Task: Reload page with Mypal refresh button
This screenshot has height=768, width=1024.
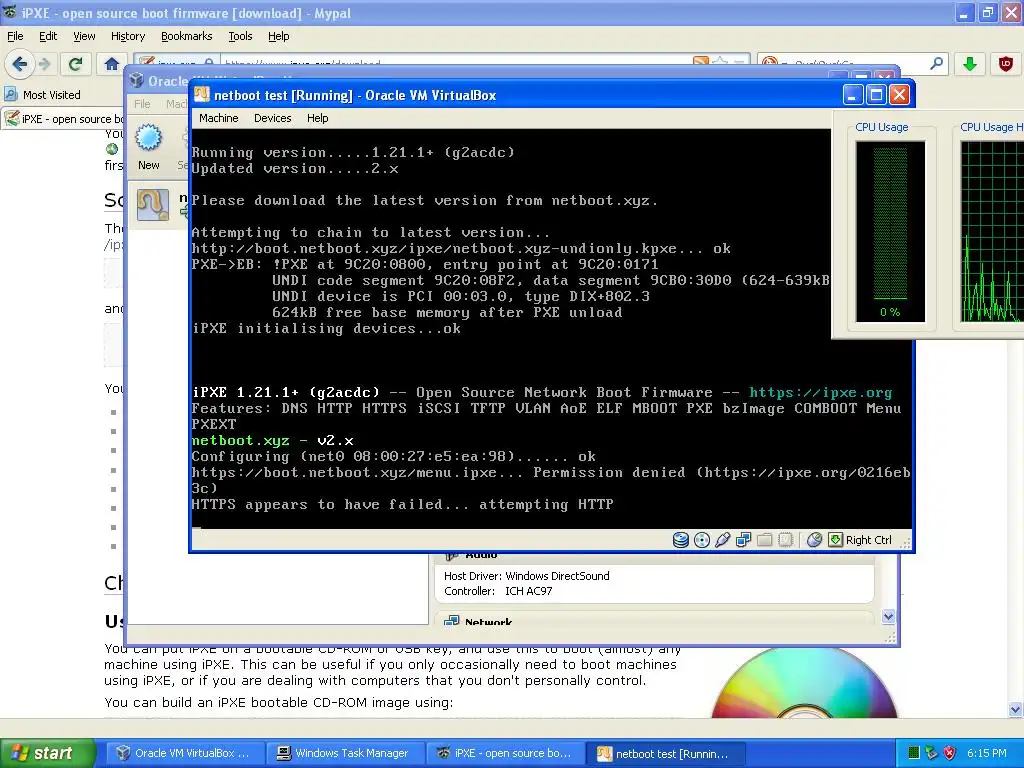Action: point(75,64)
